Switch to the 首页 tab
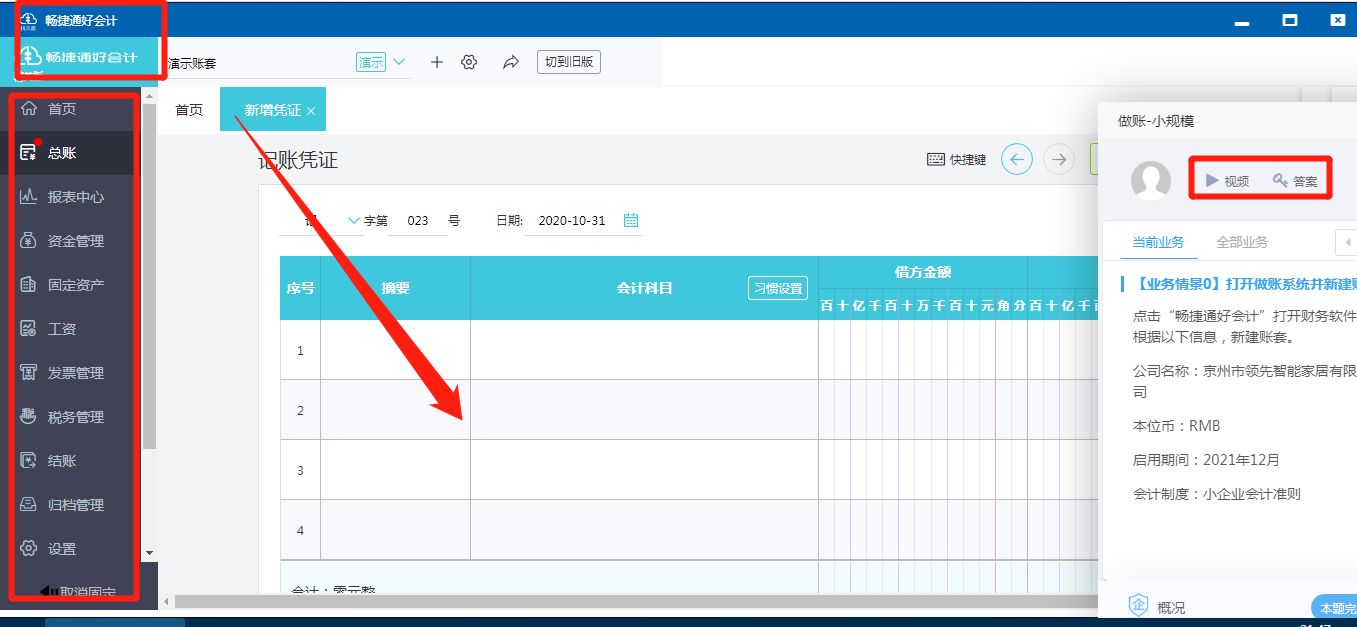The height and width of the screenshot is (627, 1357). (189, 110)
